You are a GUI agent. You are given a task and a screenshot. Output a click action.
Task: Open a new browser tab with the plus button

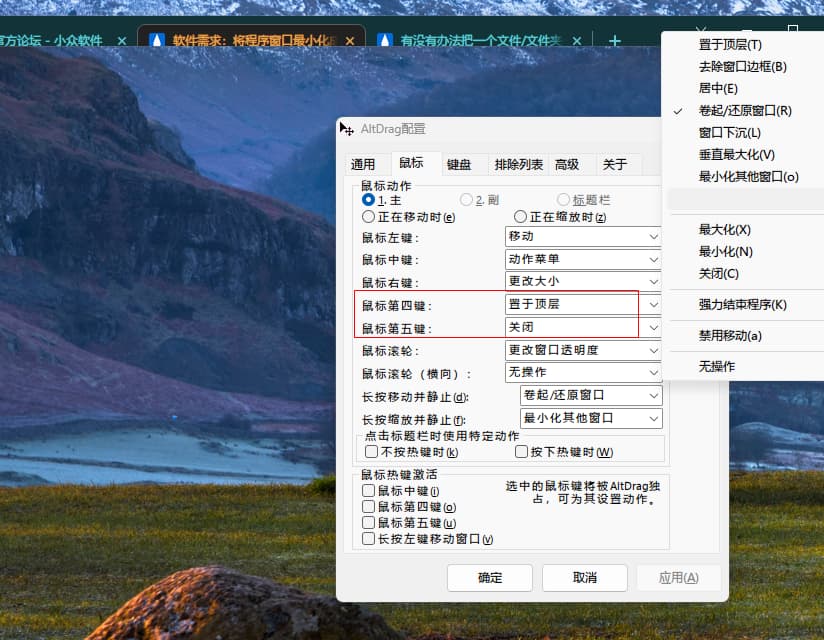(x=614, y=42)
